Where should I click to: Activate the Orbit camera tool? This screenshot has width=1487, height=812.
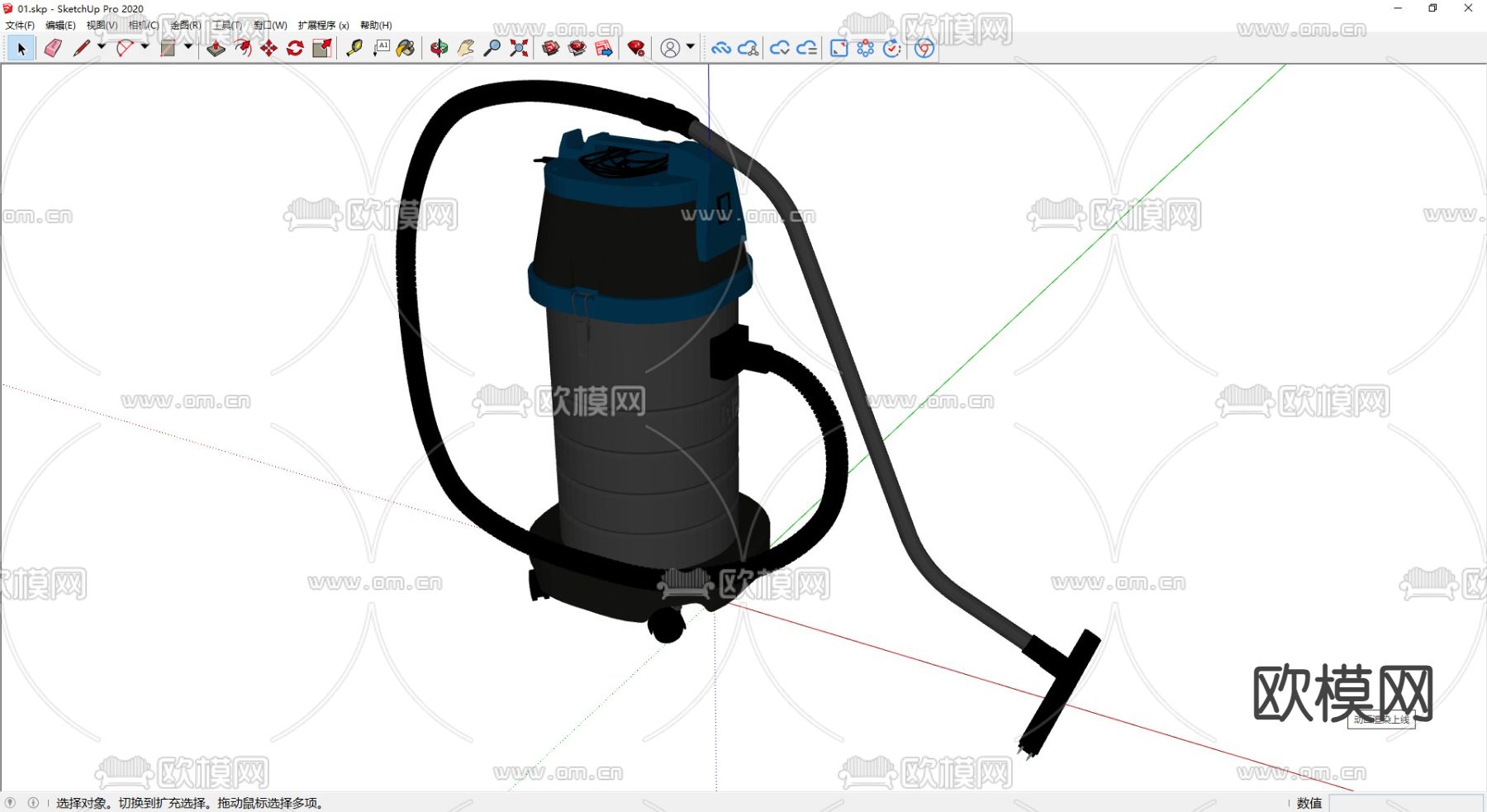tap(439, 49)
